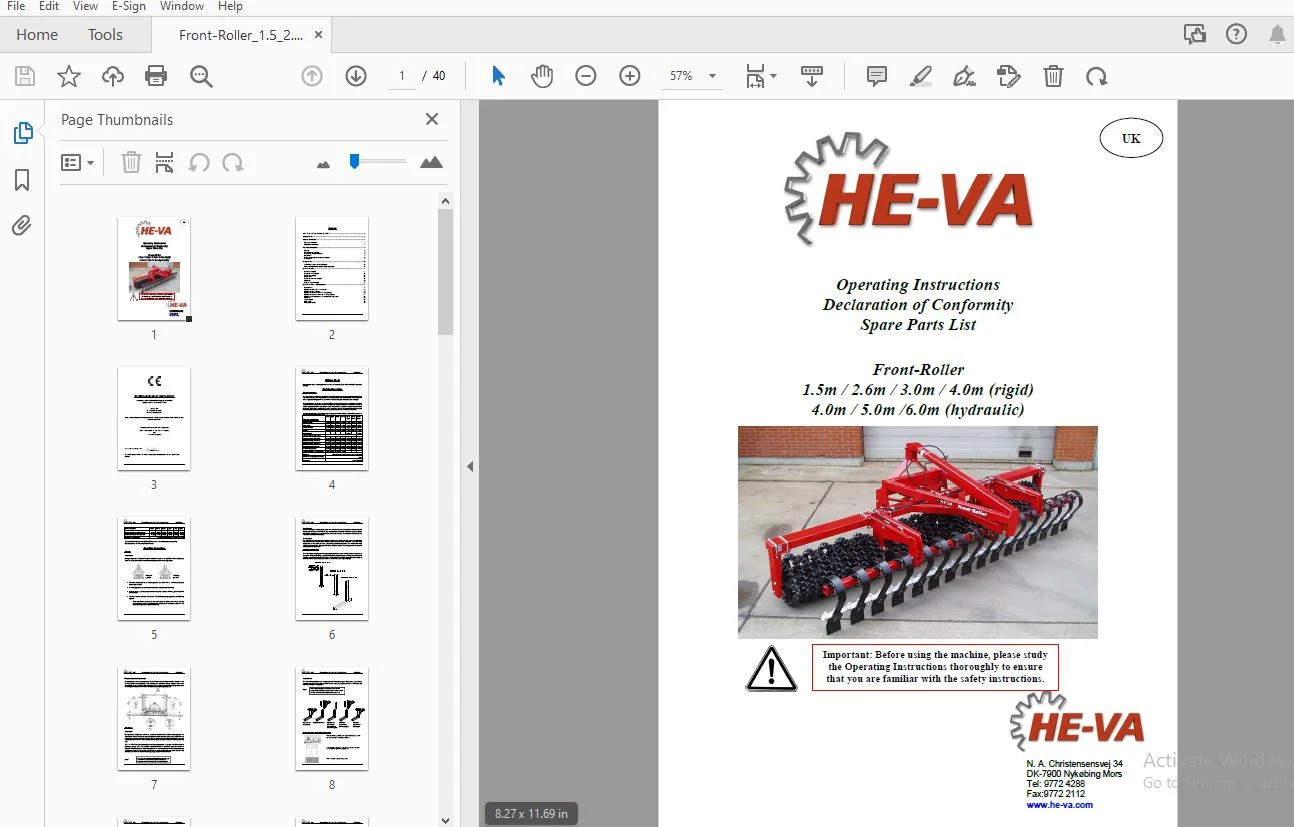
Task: Activate the hand pan tool
Action: [542, 76]
